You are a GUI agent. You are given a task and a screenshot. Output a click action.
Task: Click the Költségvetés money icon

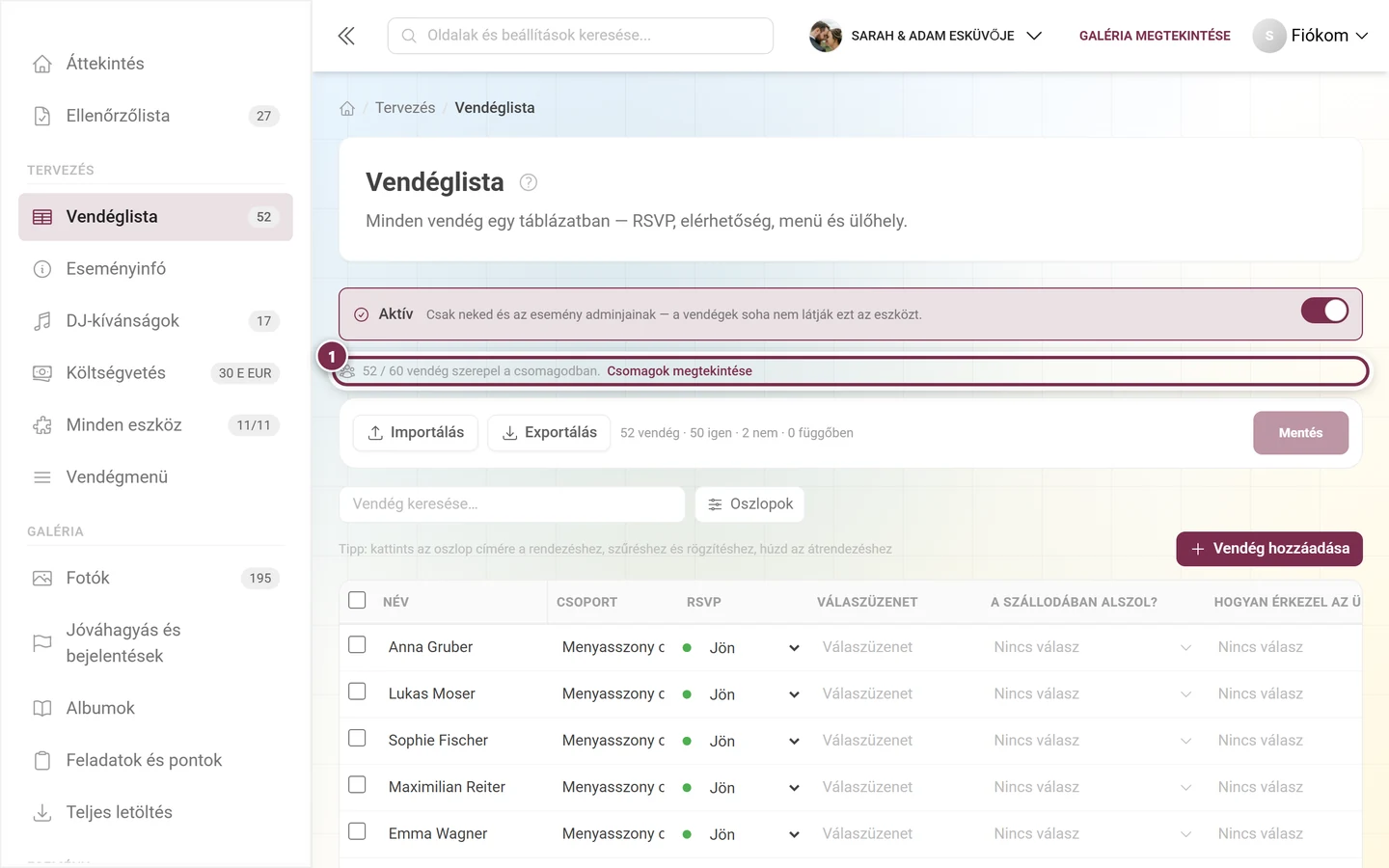tap(42, 373)
